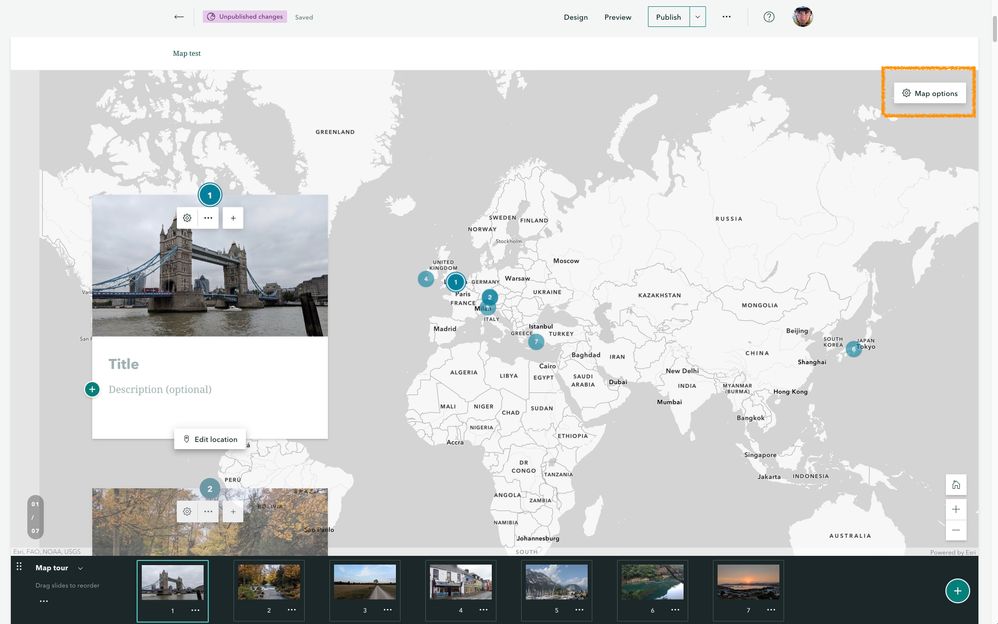Click slide 2 add media plus button
This screenshot has height=624, width=998.
tap(233, 511)
